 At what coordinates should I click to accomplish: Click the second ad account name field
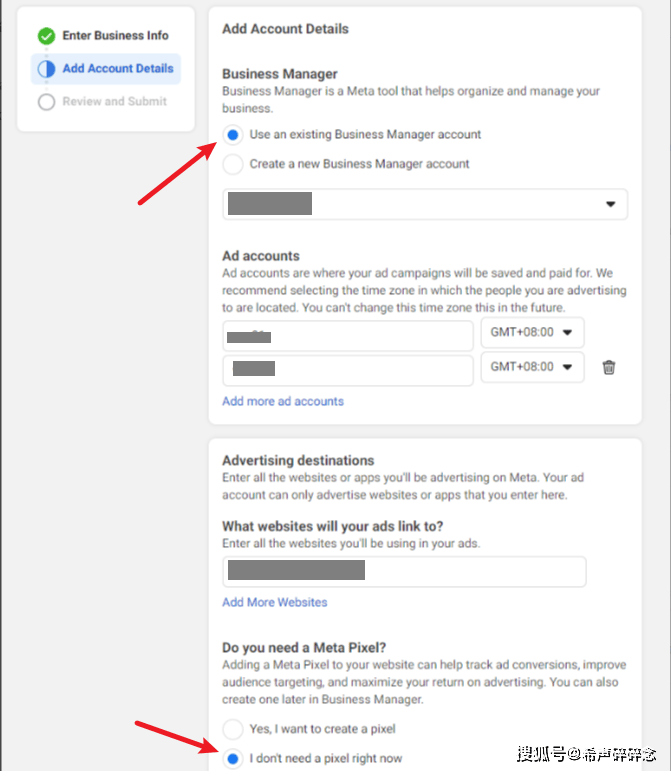[347, 369]
